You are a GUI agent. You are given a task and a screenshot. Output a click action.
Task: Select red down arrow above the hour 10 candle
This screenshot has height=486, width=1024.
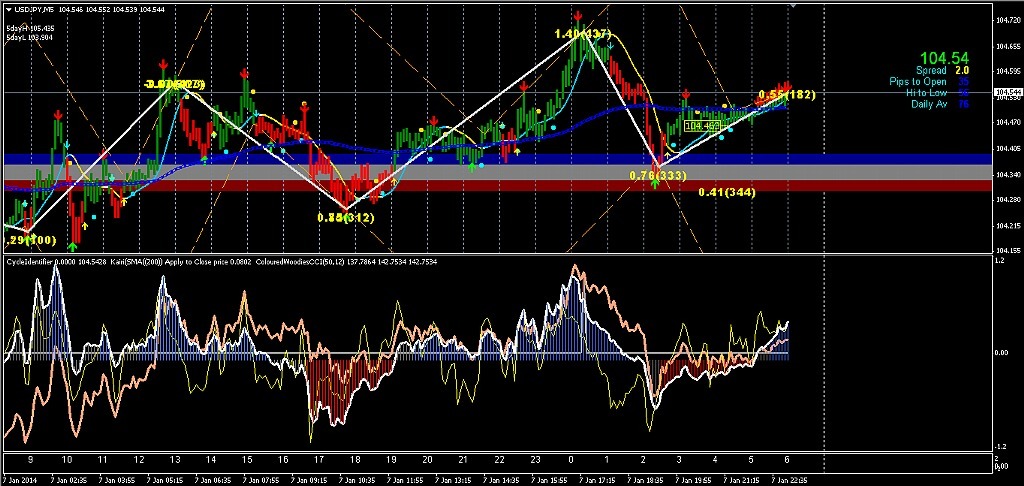(x=58, y=115)
